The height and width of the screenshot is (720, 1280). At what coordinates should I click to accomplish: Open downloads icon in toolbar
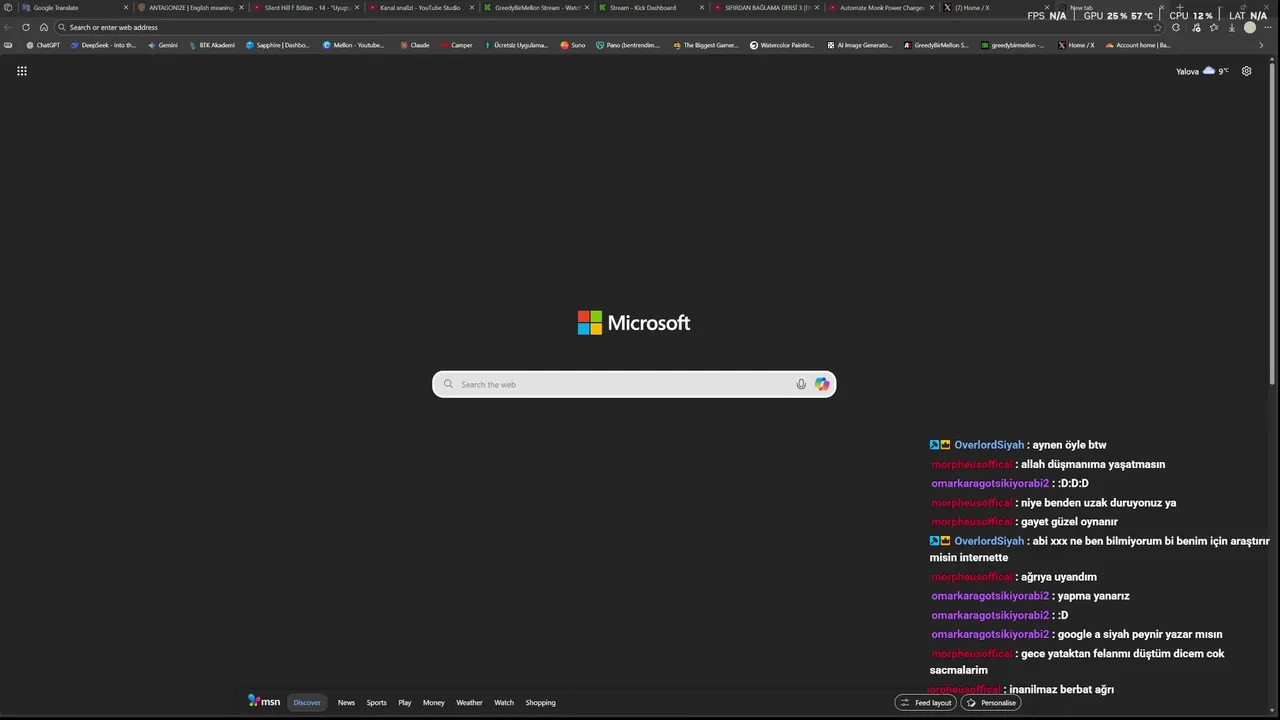(x=1232, y=28)
